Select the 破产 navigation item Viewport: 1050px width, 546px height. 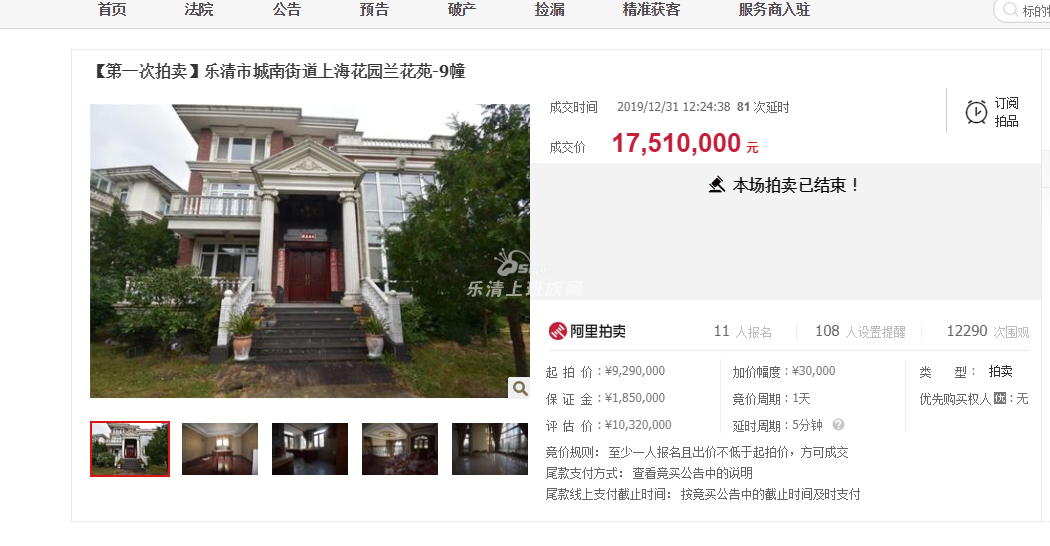[x=461, y=10]
